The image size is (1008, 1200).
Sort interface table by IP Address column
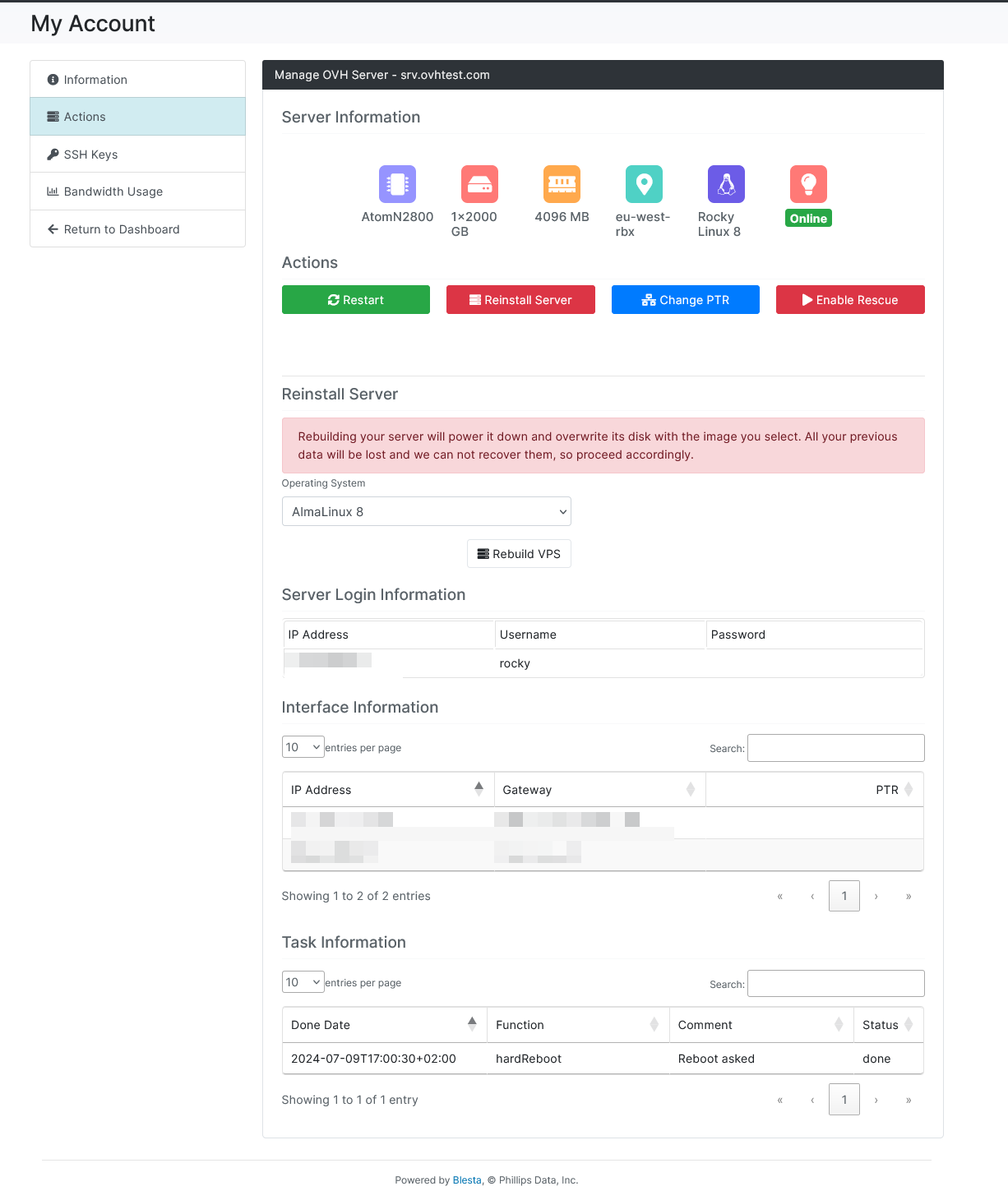pyautogui.click(x=388, y=790)
